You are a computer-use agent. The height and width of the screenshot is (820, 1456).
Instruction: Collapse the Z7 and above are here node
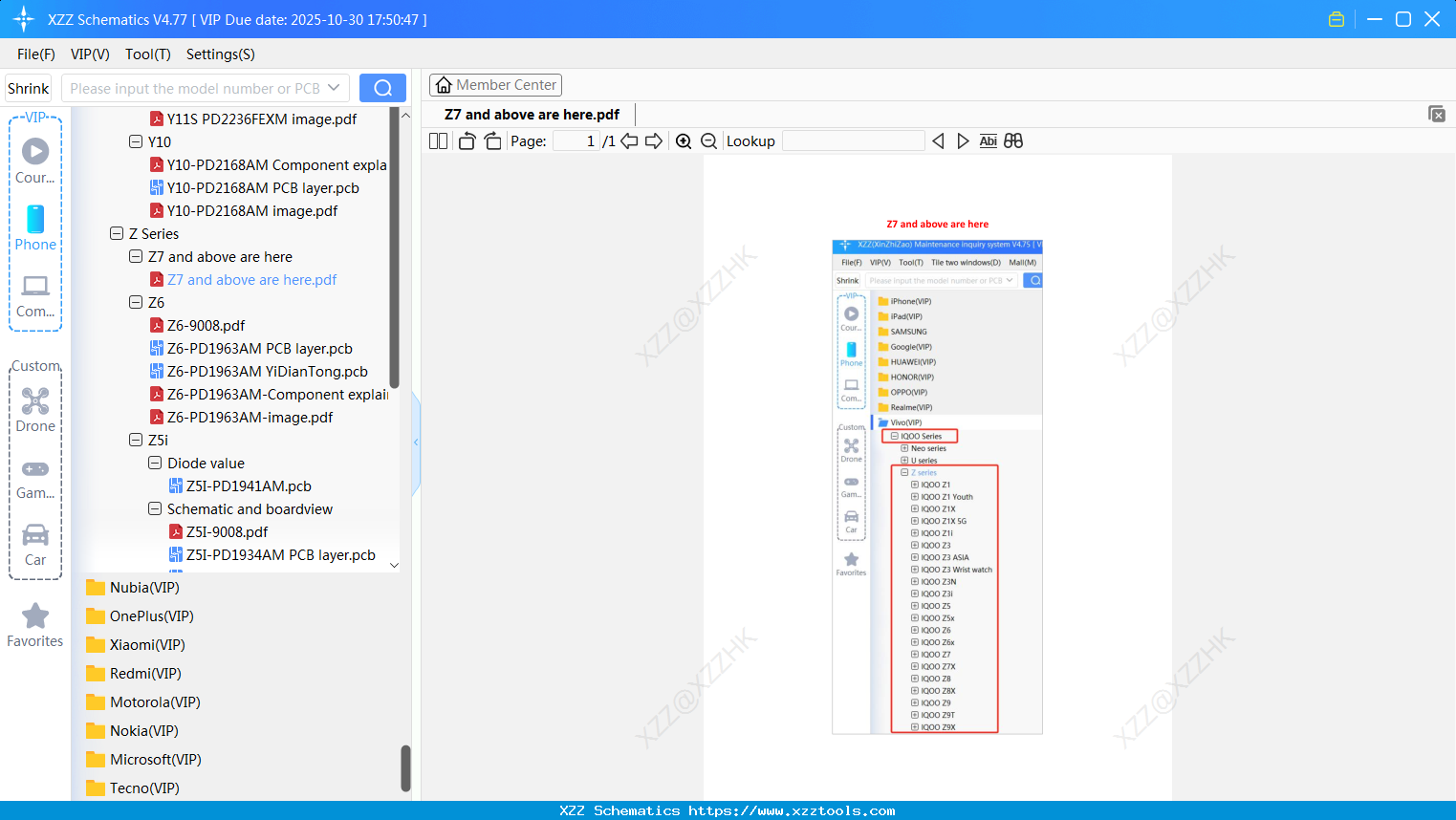tap(136, 256)
